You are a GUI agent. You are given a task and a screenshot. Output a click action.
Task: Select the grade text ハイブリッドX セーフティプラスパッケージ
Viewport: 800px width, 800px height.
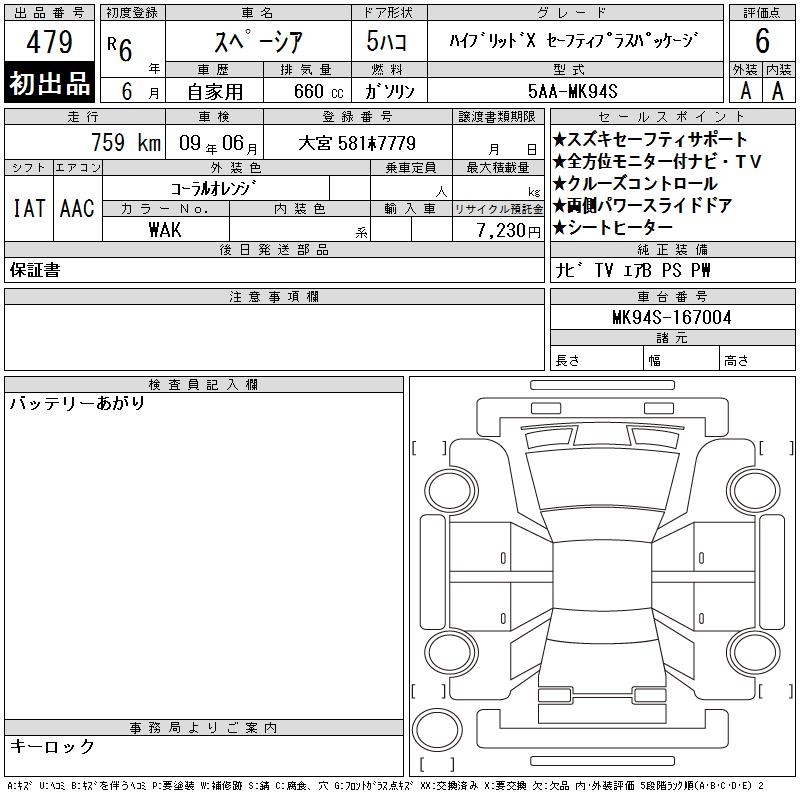(573, 40)
